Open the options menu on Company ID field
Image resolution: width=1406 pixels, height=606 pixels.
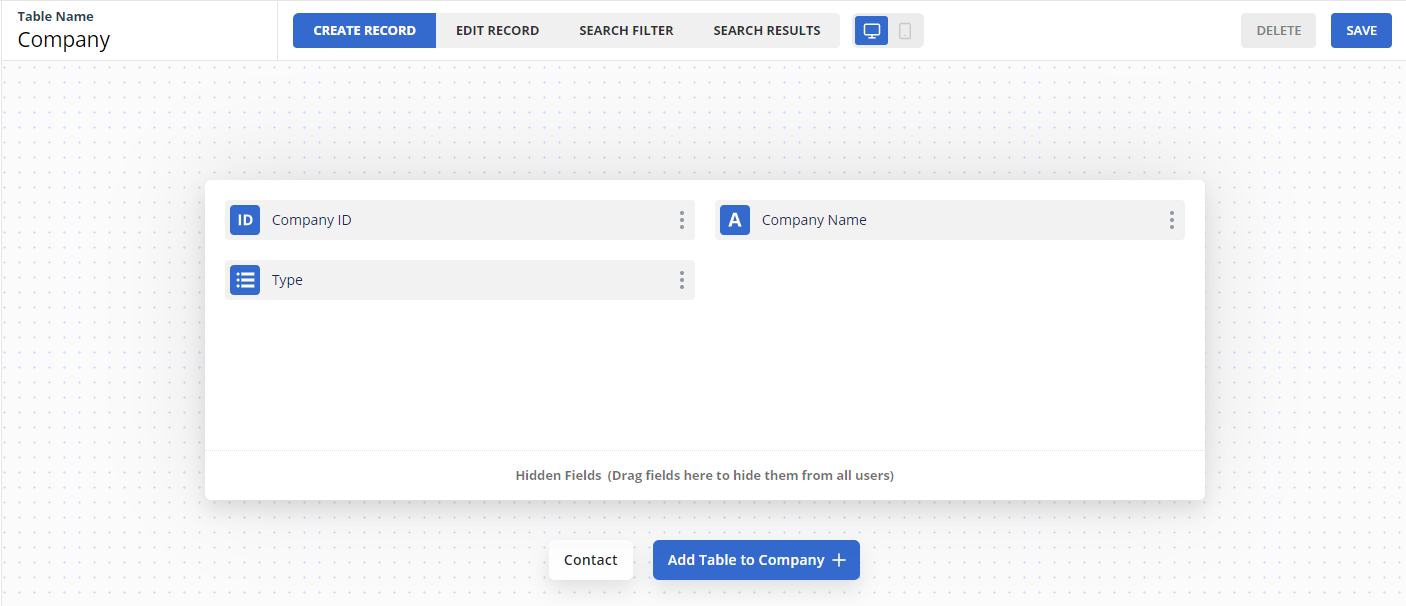[681, 220]
